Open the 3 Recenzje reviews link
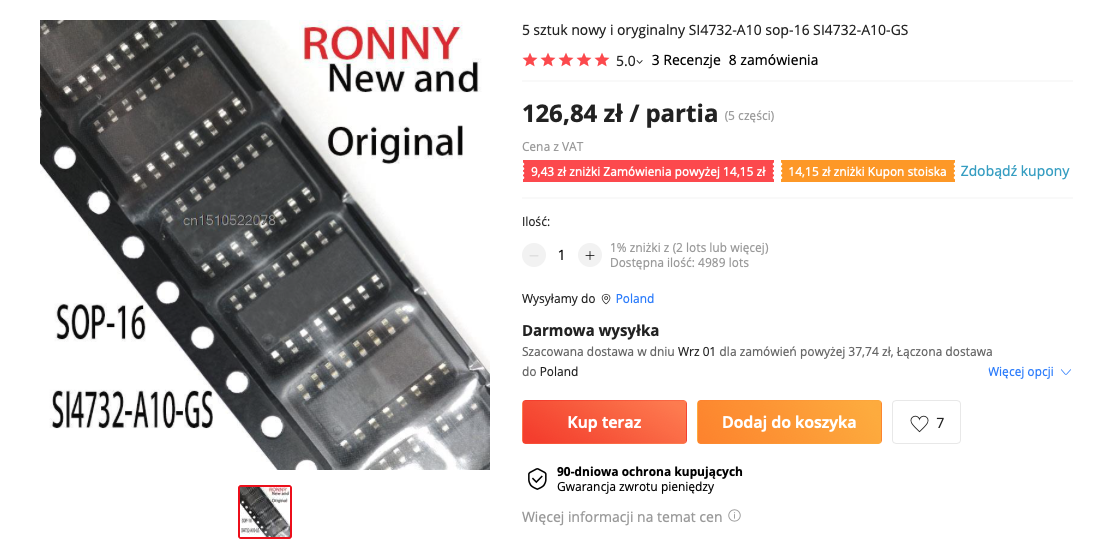Image resolution: width=1094 pixels, height=542 pixels. point(686,60)
